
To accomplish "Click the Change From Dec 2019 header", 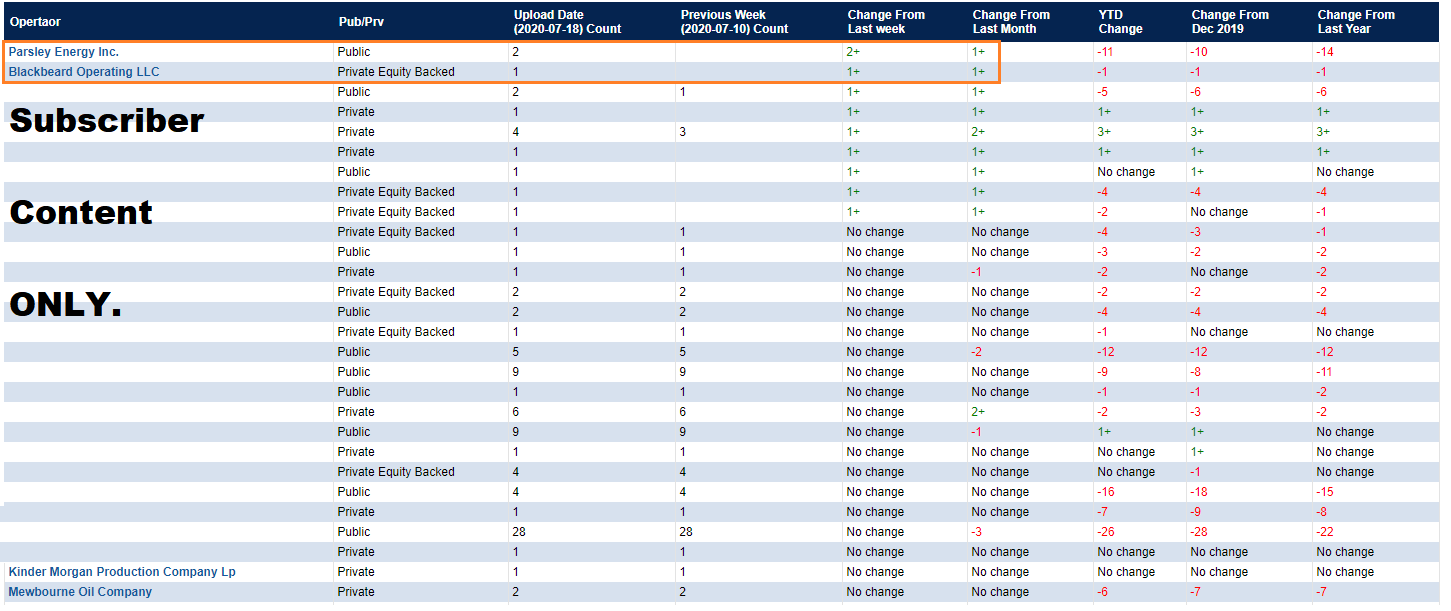I will 1230,22.
